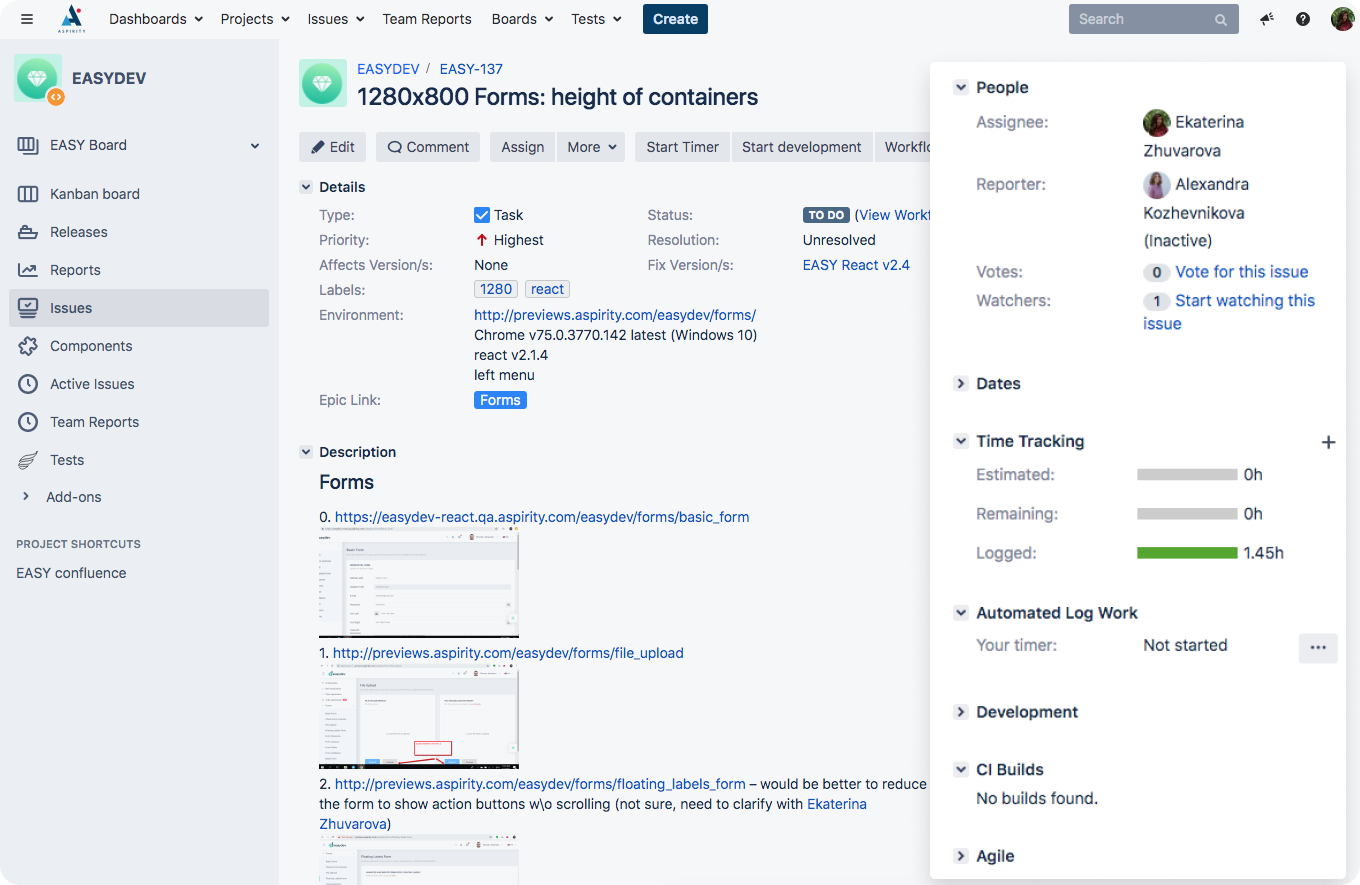The image size is (1360, 885).
Task: Expand the EASY Board switcher chevron
Action: 255,146
